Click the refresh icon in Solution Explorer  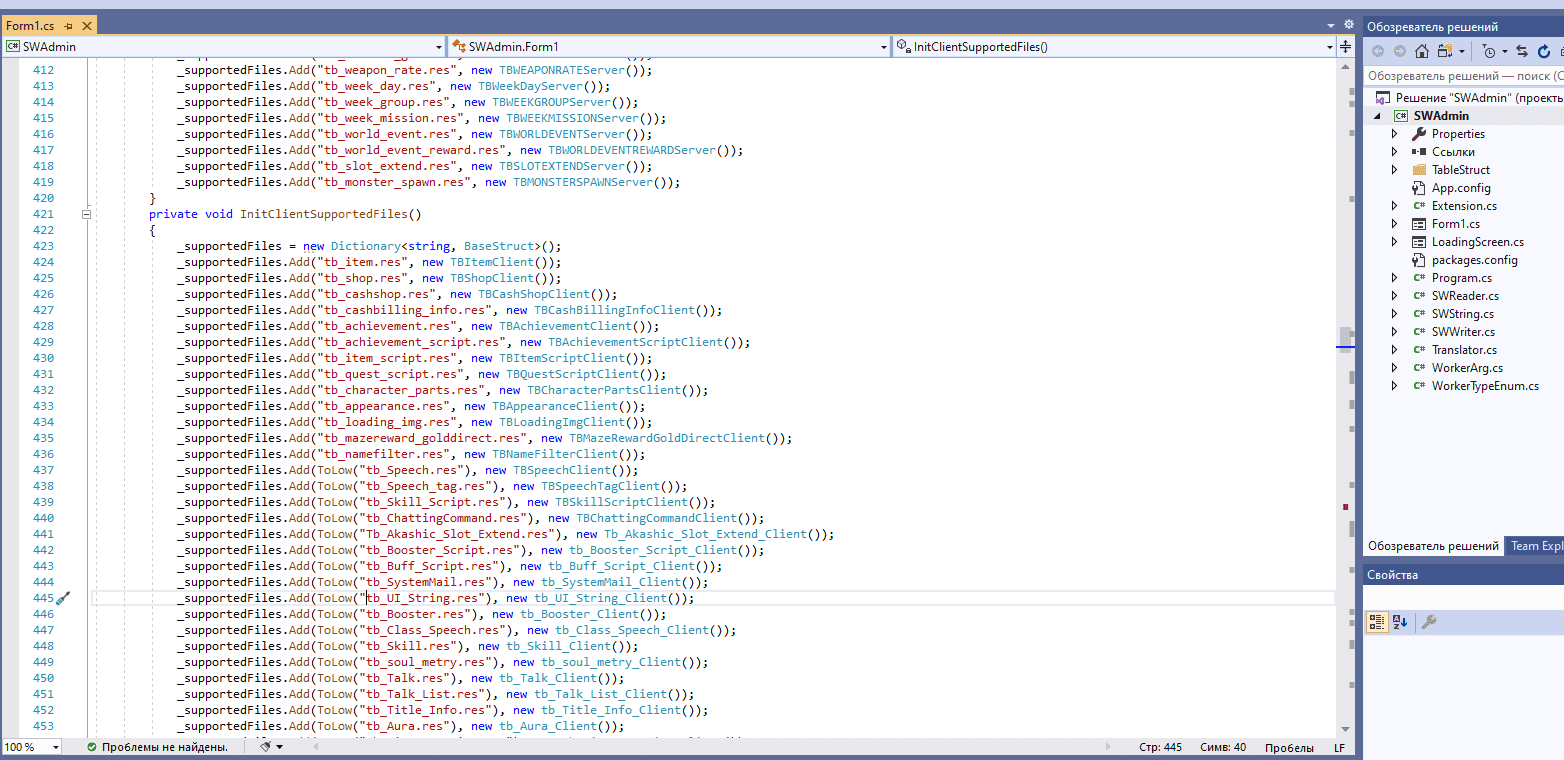(x=1544, y=51)
